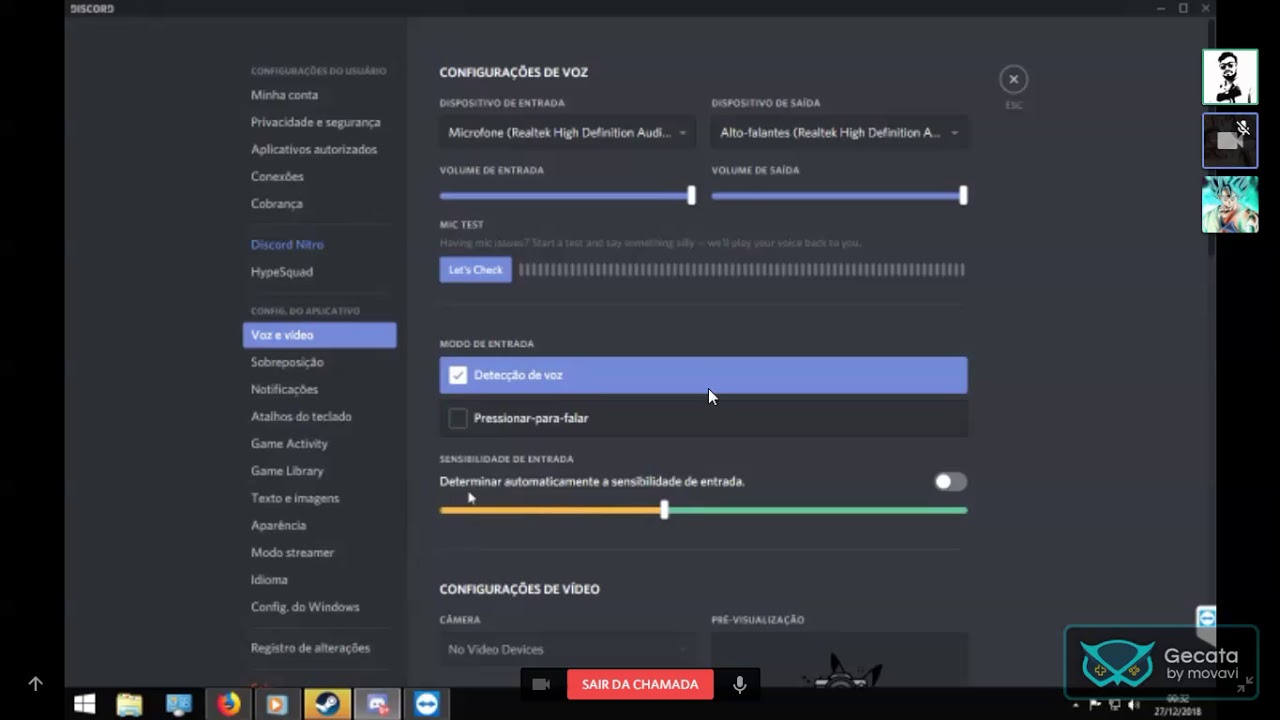Viewport: 1280px width, 720px height.
Task: Open Registro de alterações
Action: [310, 647]
